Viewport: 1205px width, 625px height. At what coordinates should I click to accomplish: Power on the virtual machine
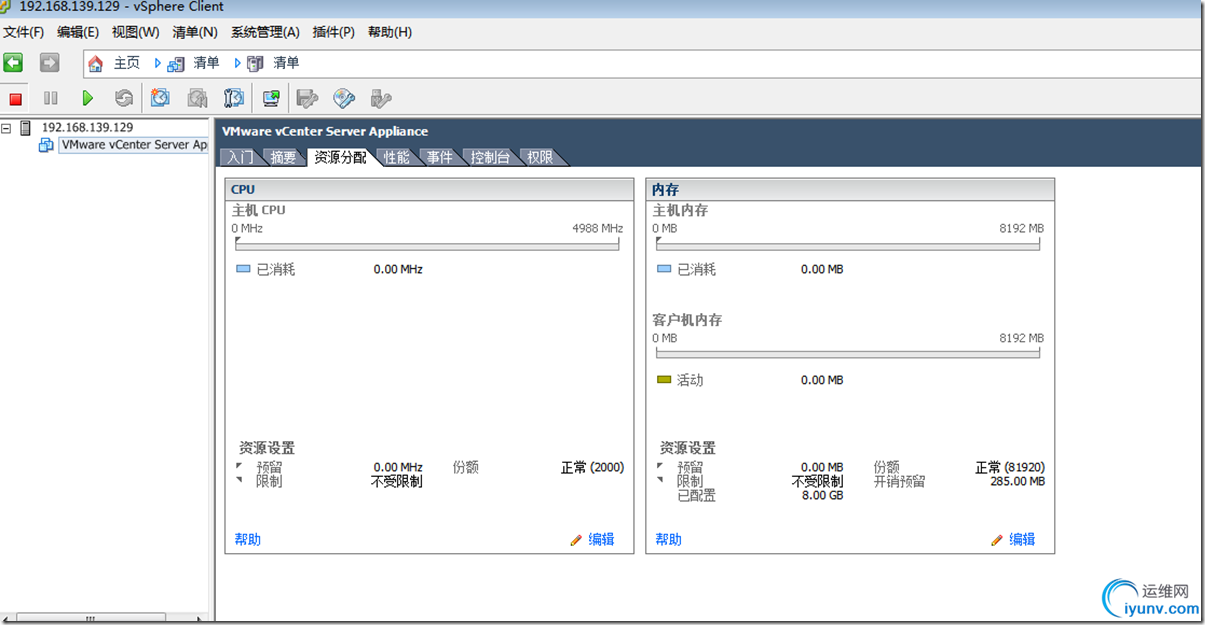(x=88, y=98)
